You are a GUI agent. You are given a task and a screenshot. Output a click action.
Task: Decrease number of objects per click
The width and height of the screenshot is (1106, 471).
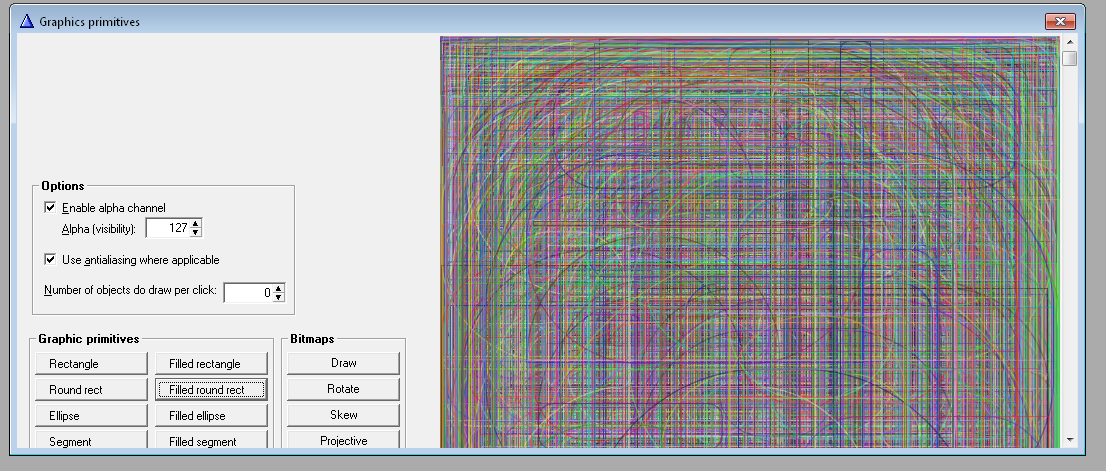coord(279,297)
